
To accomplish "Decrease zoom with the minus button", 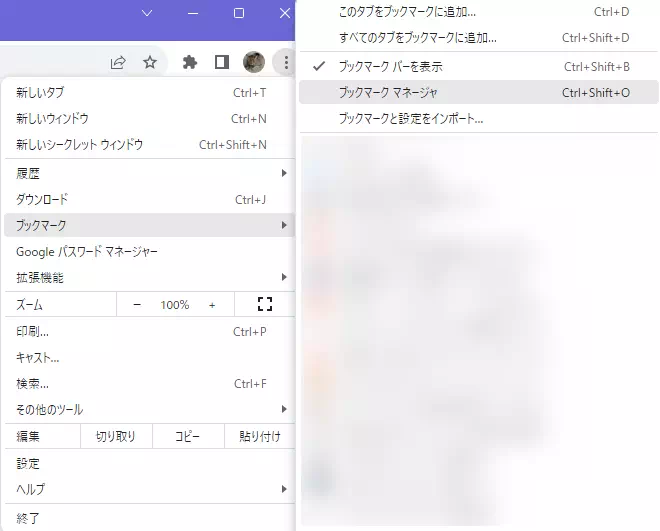I will click(x=137, y=304).
